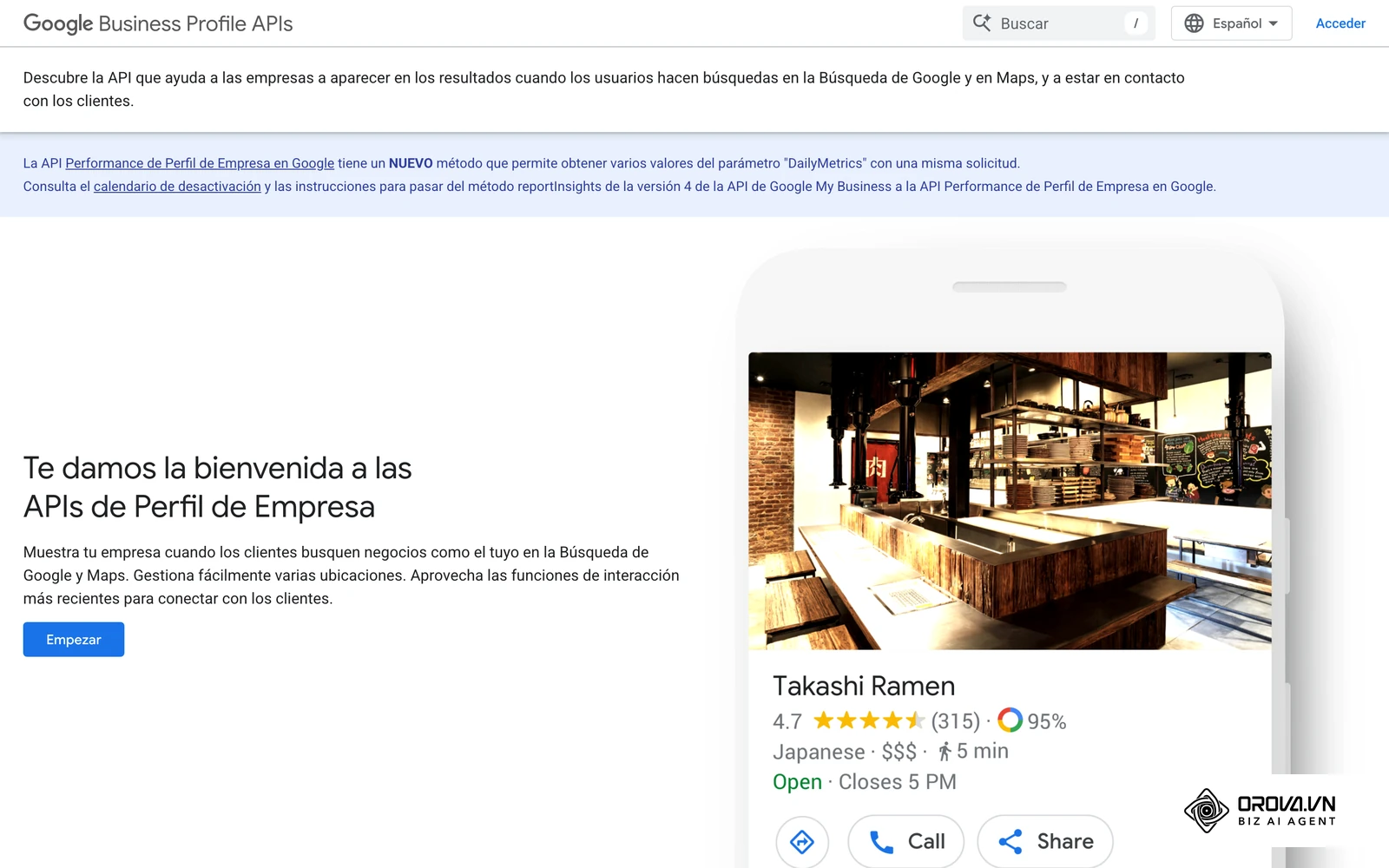Image resolution: width=1389 pixels, height=868 pixels.
Task: Click the Empezar button
Action: pyautogui.click(x=74, y=640)
